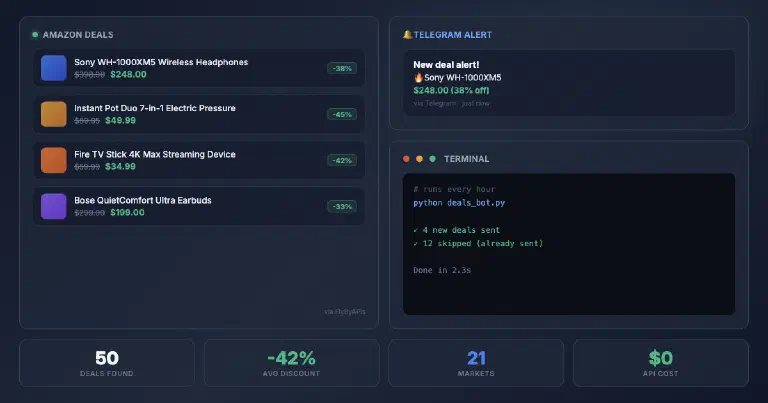Click the yellow terminal window dot
This screenshot has height=403, width=768.
coord(419,159)
